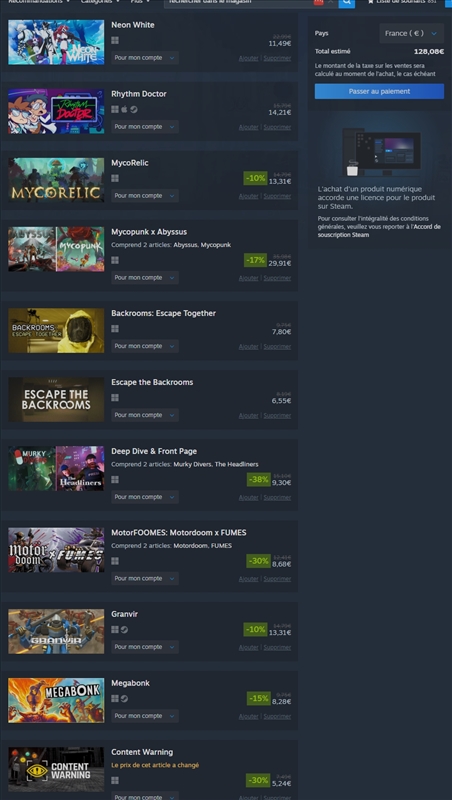Screen dimensions: 452x800
Task: Click the Windows icon under MycoRelic
Action: click(x=115, y=178)
